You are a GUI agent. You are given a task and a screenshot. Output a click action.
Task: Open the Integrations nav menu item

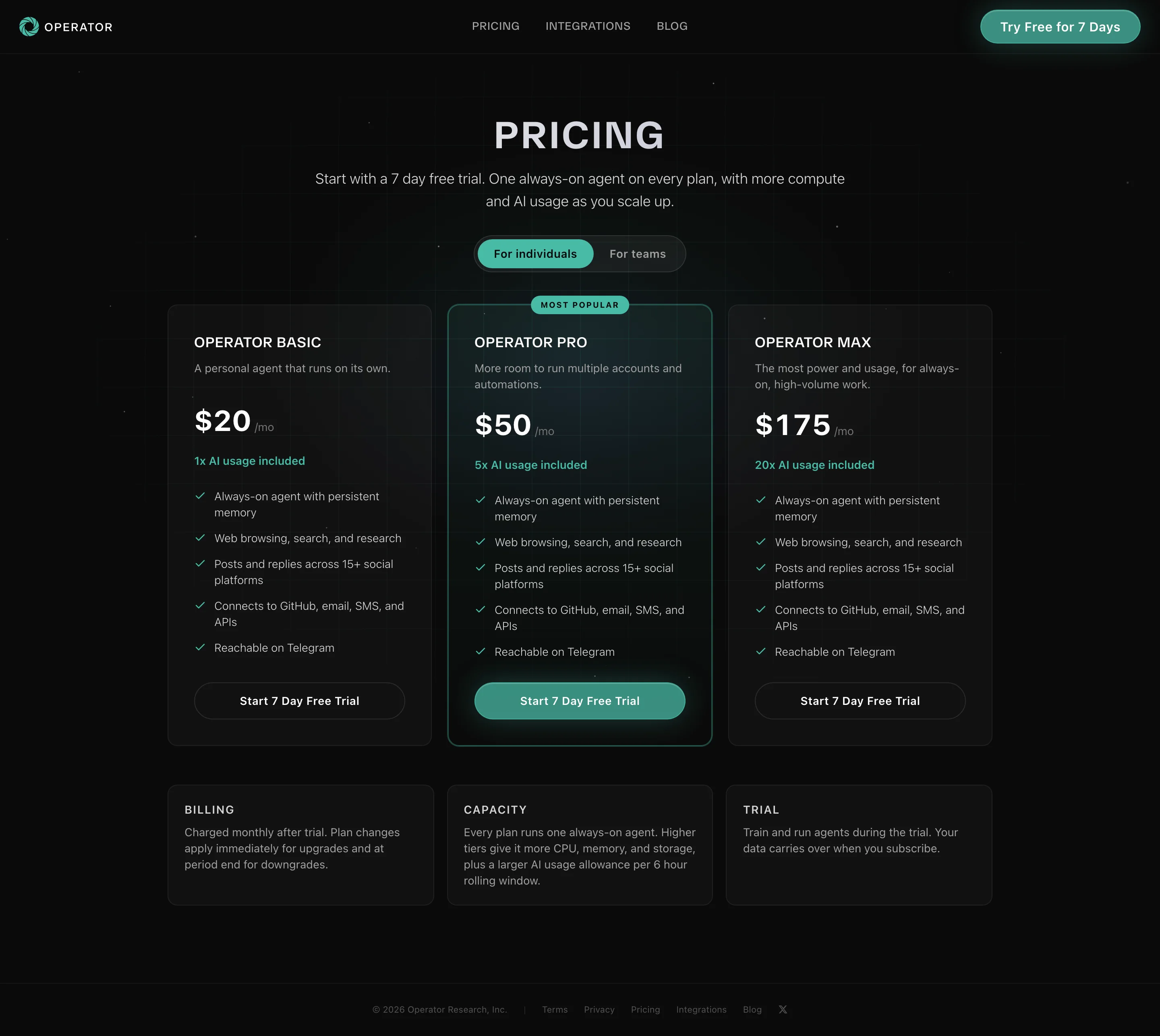click(x=588, y=26)
